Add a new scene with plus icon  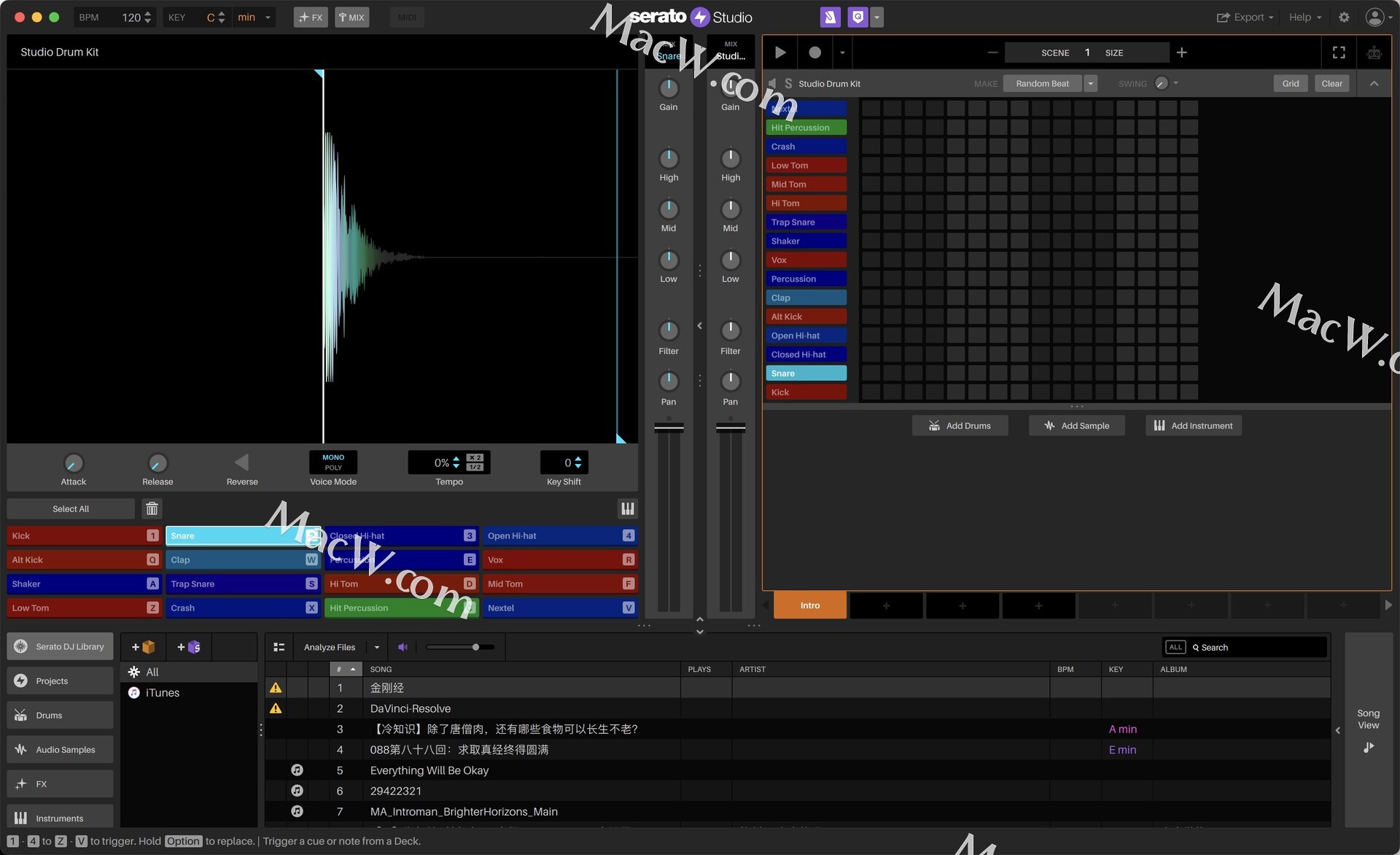click(1181, 53)
